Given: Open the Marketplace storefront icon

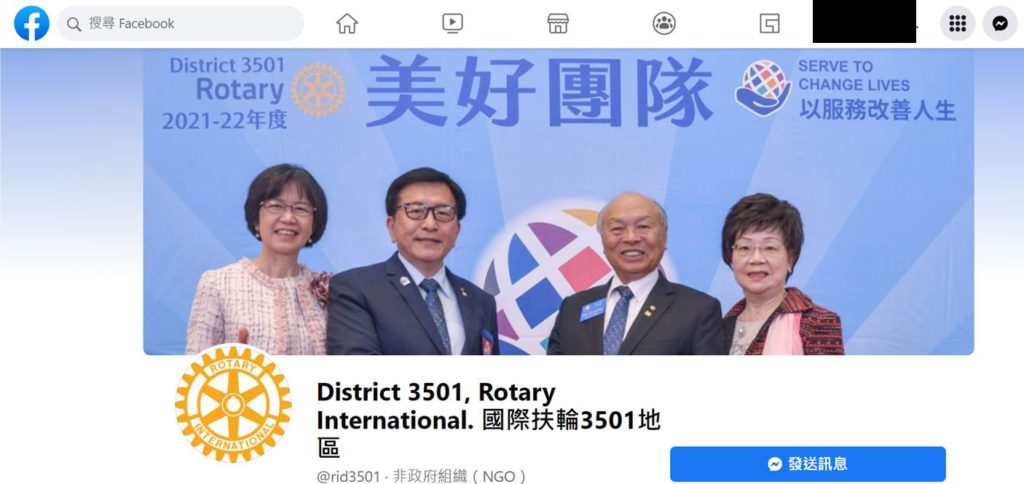Looking at the screenshot, I should 558,24.
